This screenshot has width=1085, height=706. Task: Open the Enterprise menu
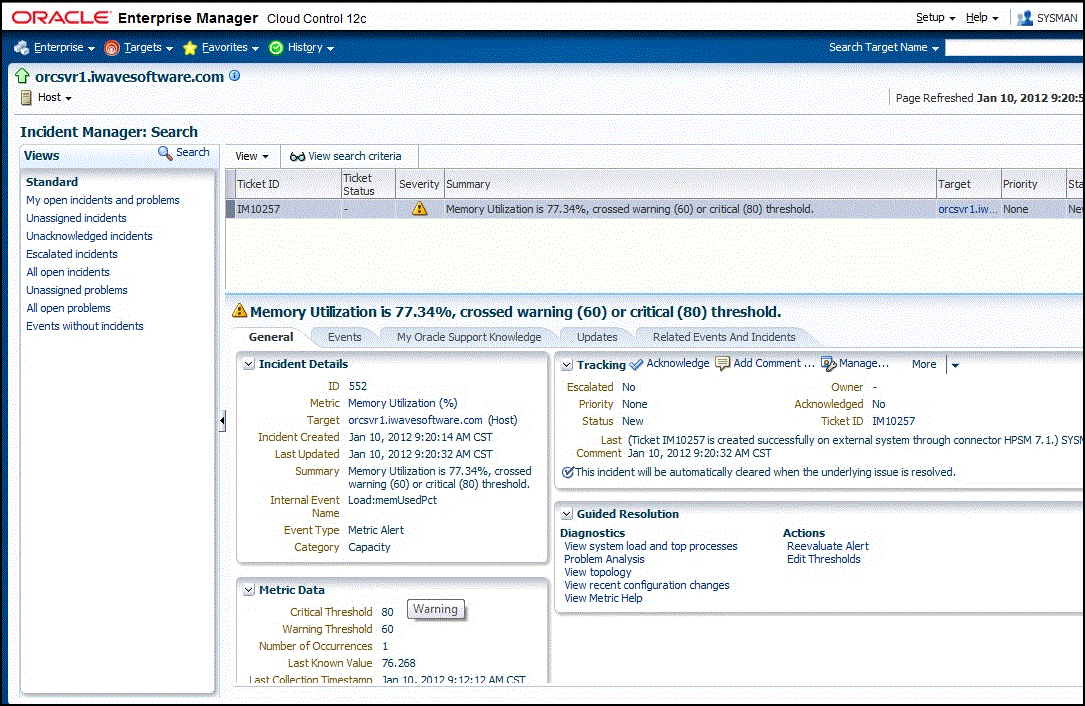click(x=64, y=48)
